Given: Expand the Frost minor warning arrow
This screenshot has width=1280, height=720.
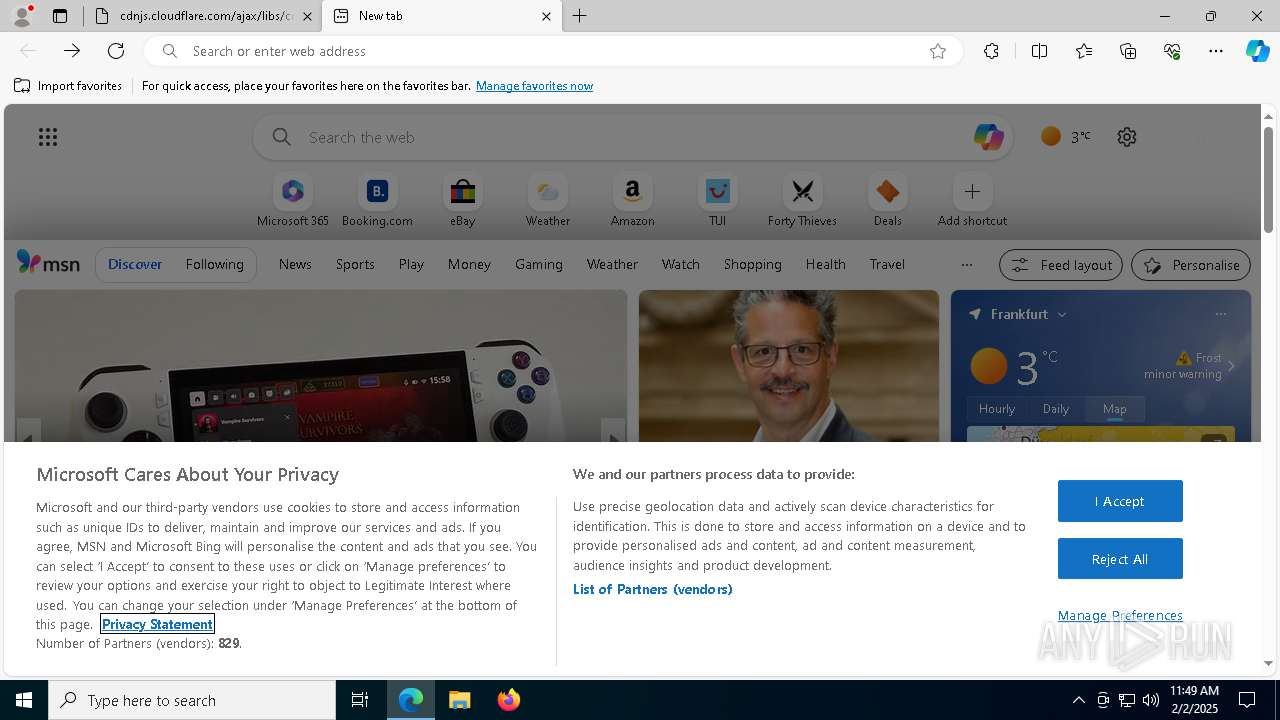Looking at the screenshot, I should [x=1231, y=366].
